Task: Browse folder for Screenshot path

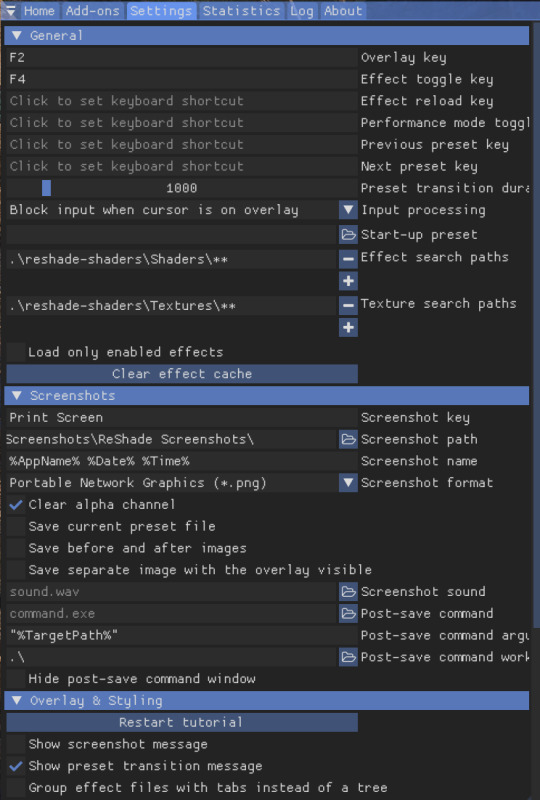Action: 348,439
